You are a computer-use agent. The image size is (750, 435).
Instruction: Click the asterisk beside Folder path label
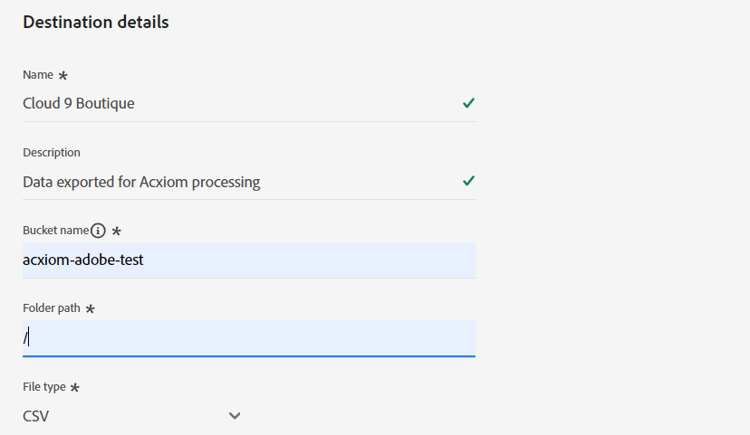[x=90, y=309]
